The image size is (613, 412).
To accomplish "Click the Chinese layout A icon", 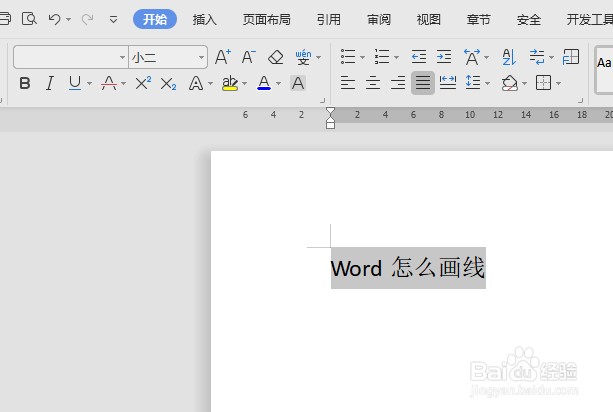I will coord(472,57).
